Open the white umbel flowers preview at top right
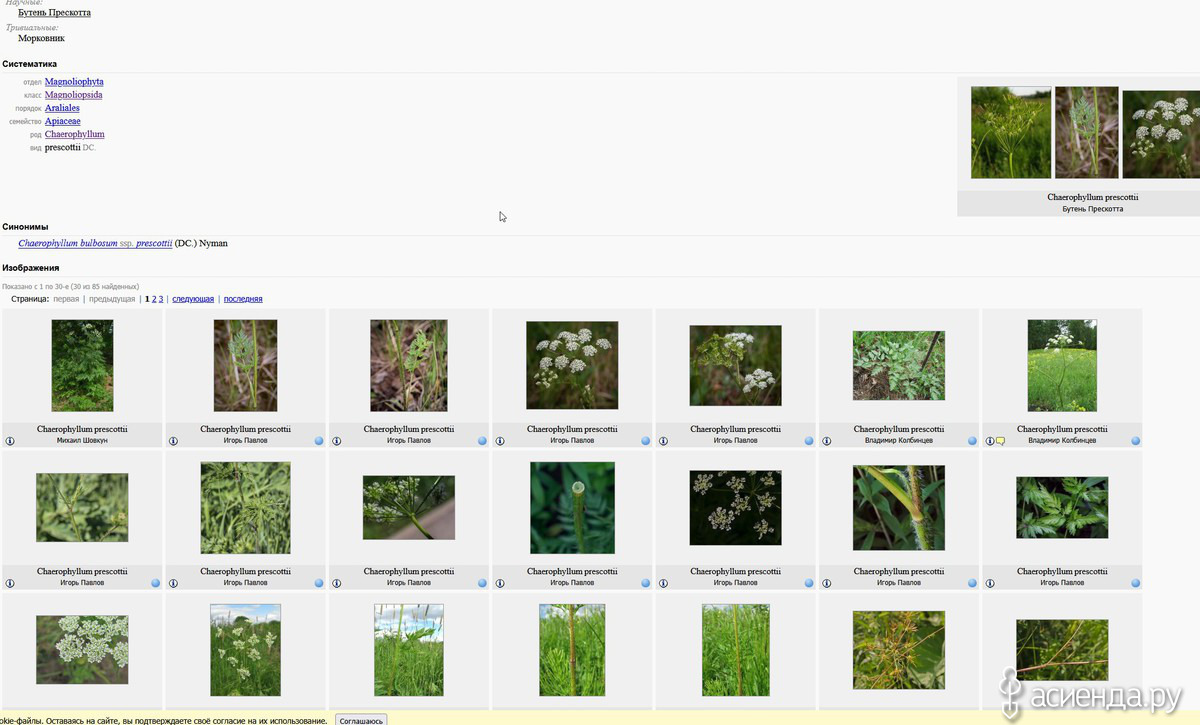1200x725 pixels. [x=1160, y=134]
